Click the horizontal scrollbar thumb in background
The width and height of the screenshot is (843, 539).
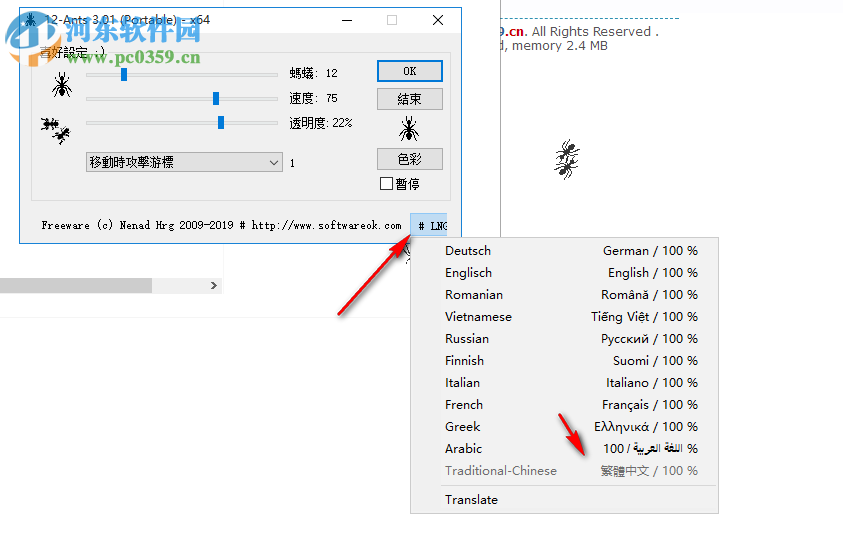point(76,285)
